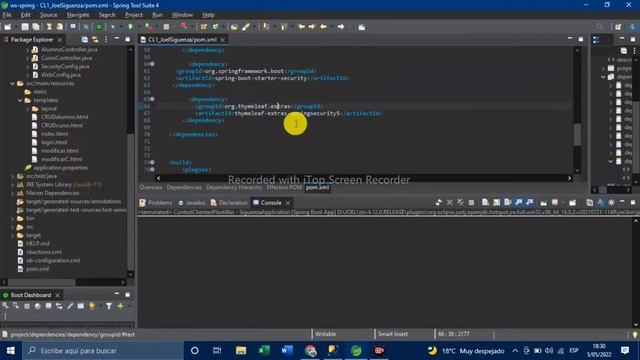Click the Chrome icon in the taskbar
The image size is (640, 360).
(310, 351)
